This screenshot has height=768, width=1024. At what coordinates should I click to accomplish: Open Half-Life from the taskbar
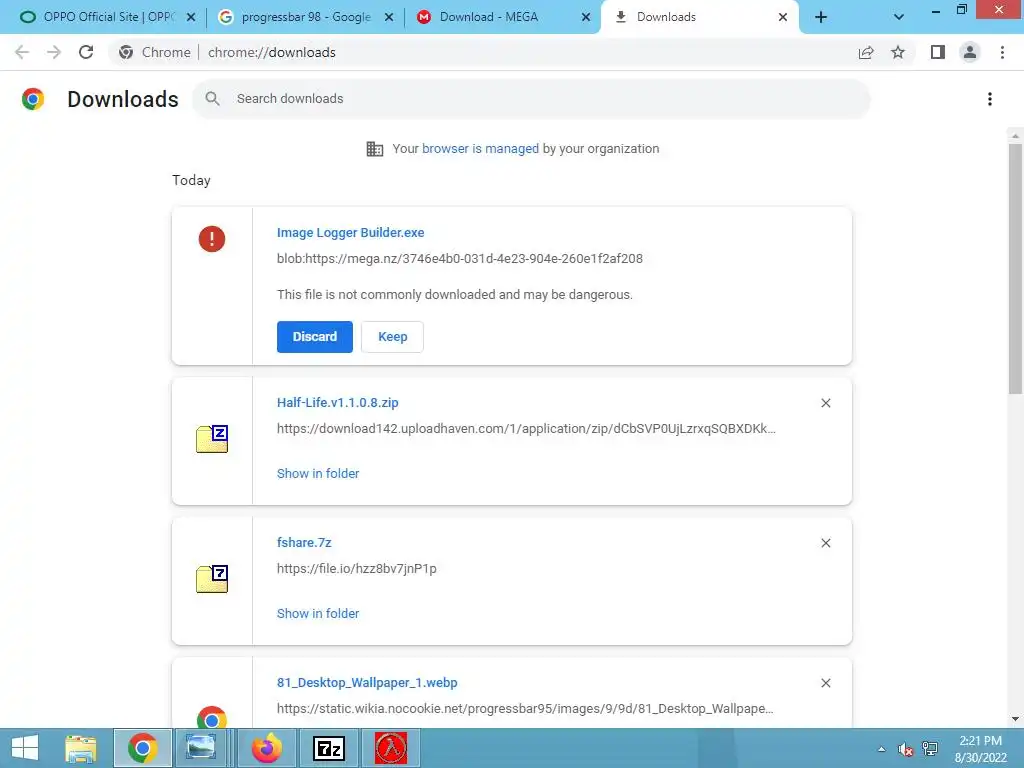[x=391, y=748]
